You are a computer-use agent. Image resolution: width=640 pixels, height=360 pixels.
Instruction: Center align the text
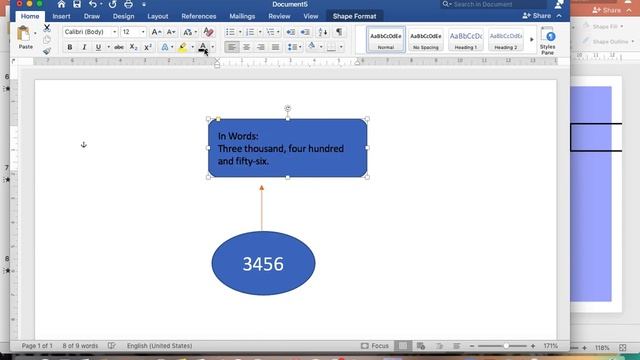pyautogui.click(x=246, y=47)
